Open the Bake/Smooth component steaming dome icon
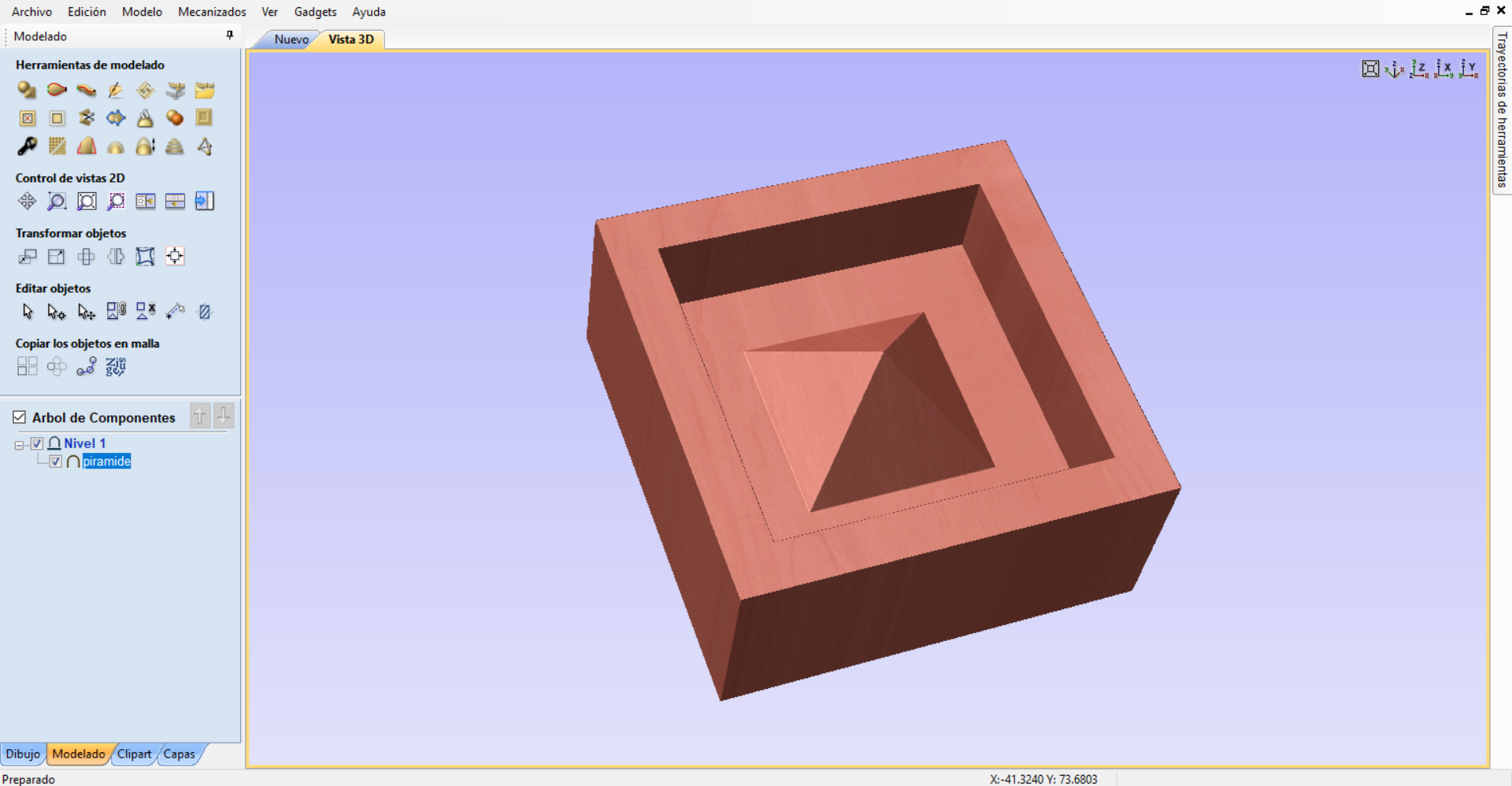Viewport: 1512px width, 786px height. click(146, 118)
